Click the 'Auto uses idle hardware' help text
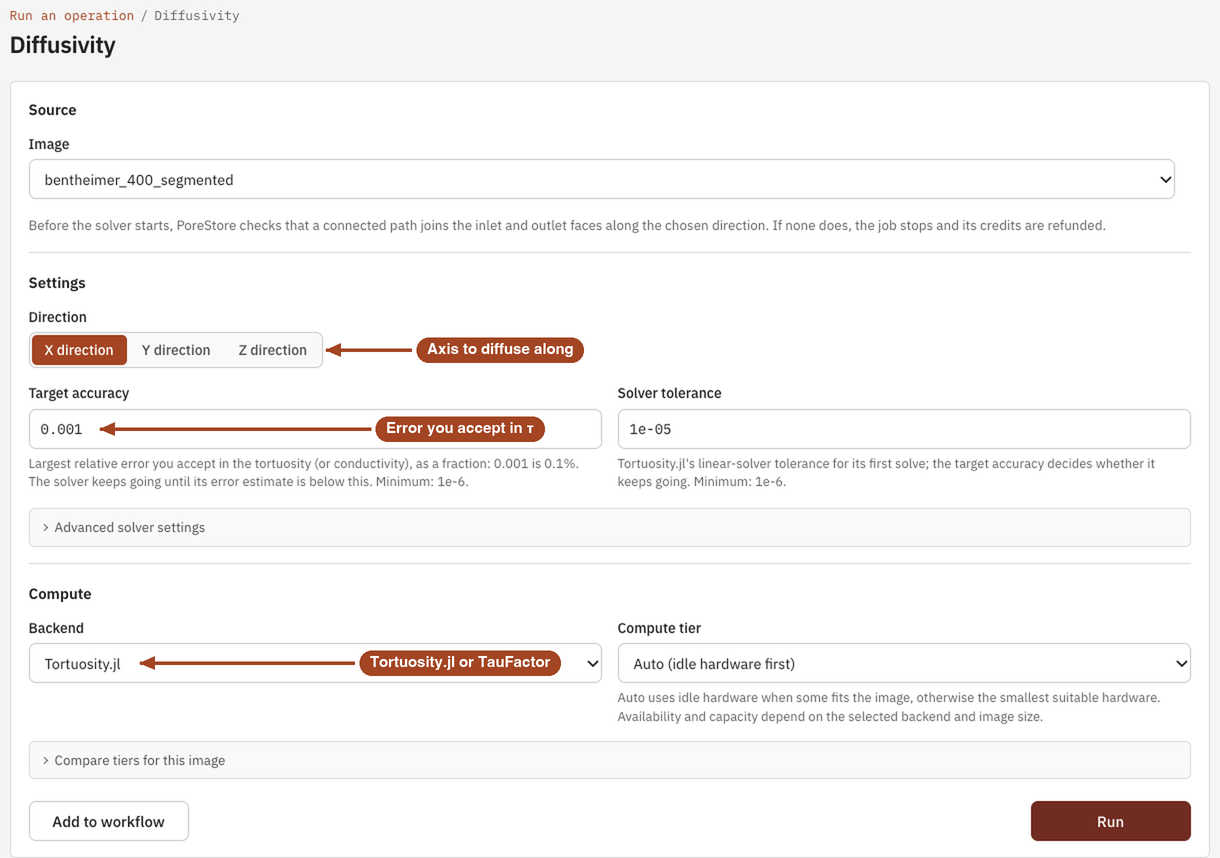The width and height of the screenshot is (1220, 858). 889,707
